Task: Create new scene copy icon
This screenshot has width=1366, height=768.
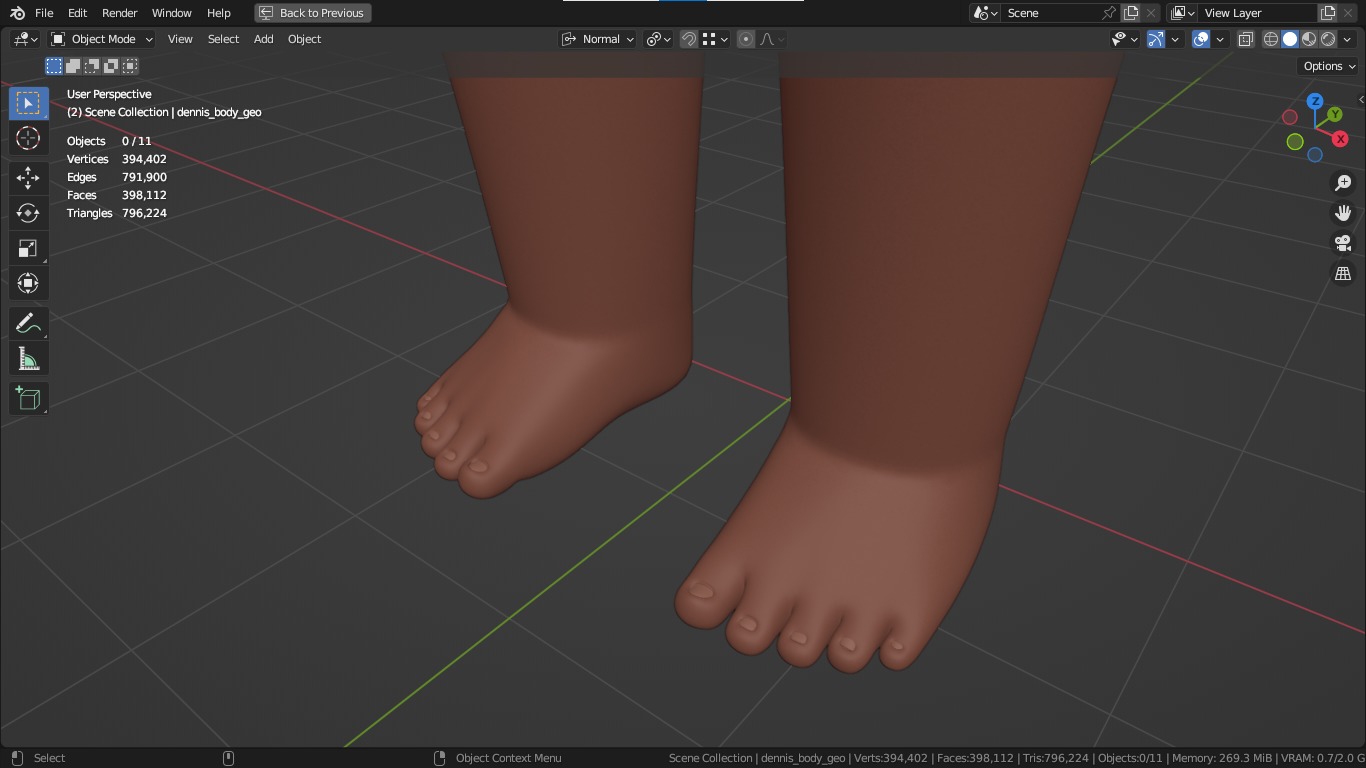Action: (1131, 13)
